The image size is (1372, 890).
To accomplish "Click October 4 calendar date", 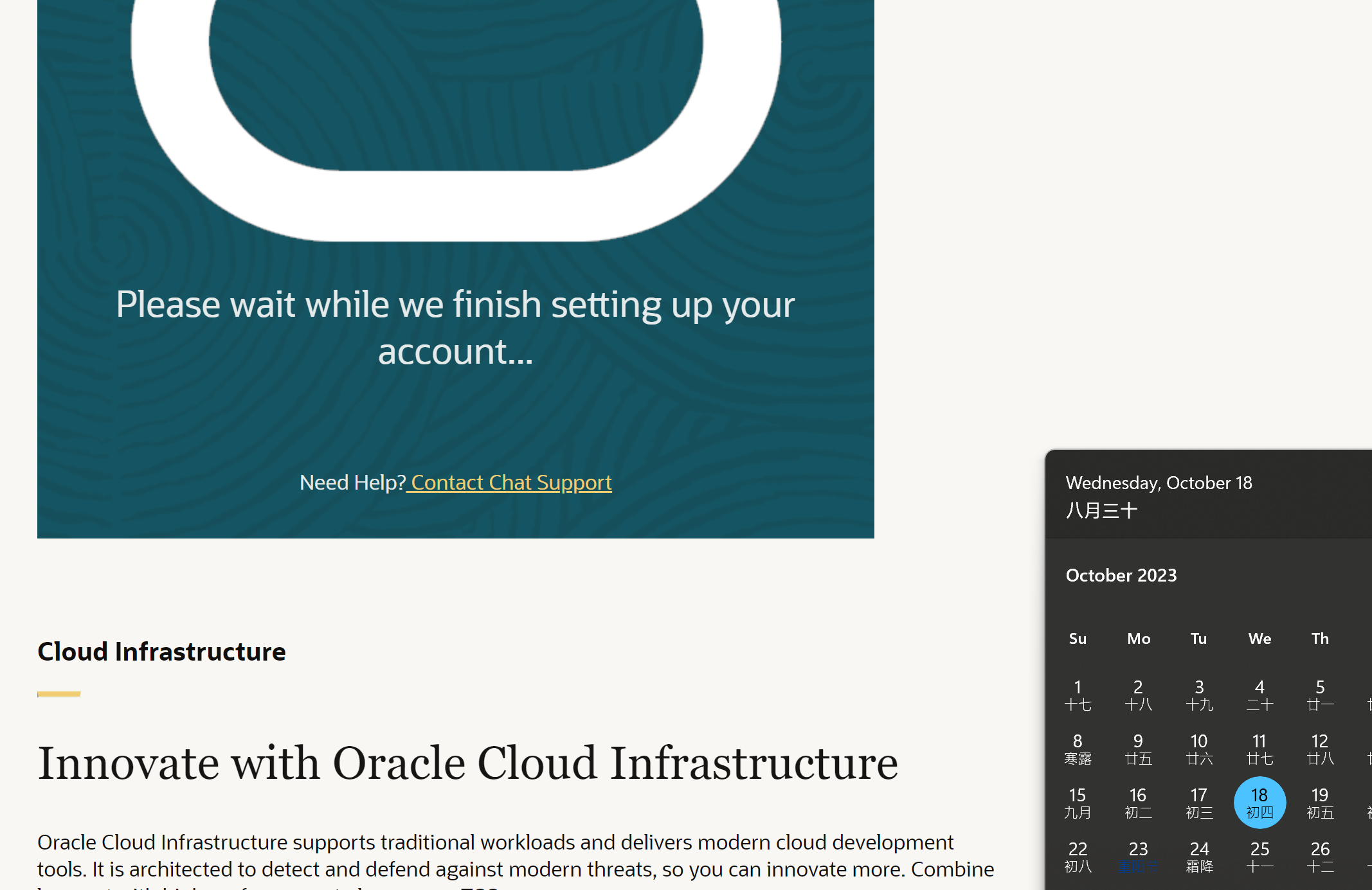I will [x=1259, y=695].
